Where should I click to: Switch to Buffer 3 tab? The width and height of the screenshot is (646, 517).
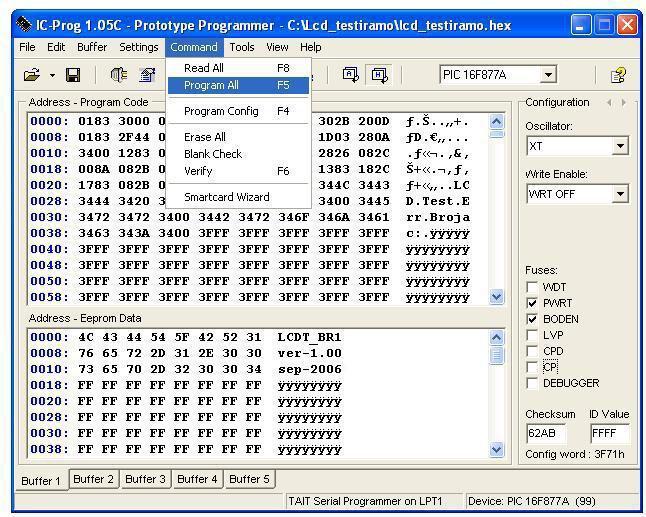tap(145, 479)
